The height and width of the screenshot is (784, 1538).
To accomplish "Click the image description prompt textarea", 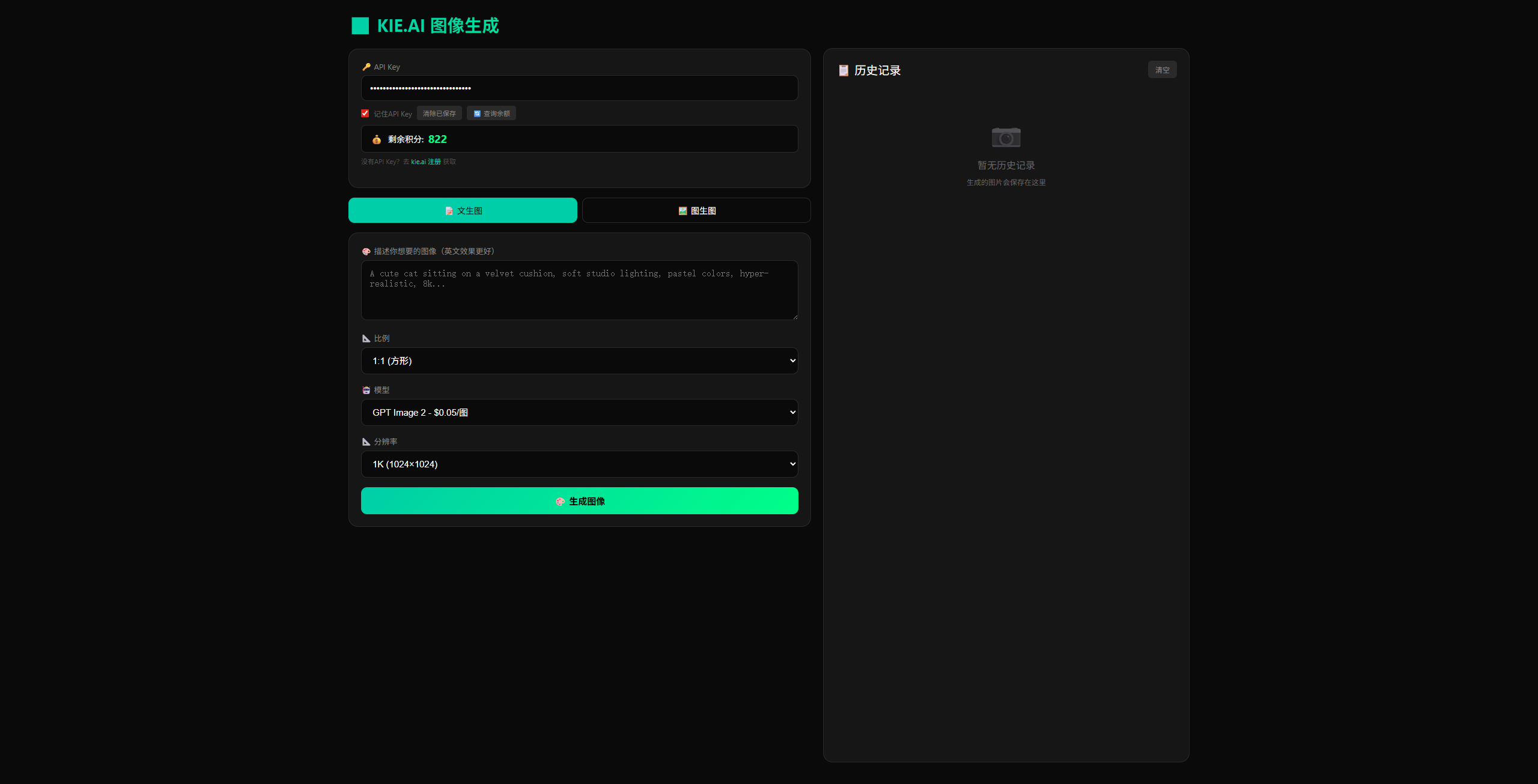I will [580, 290].
